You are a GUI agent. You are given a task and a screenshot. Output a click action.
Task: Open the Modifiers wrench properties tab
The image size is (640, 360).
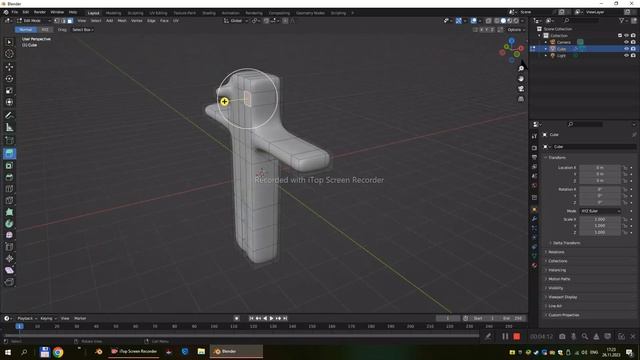click(534, 219)
